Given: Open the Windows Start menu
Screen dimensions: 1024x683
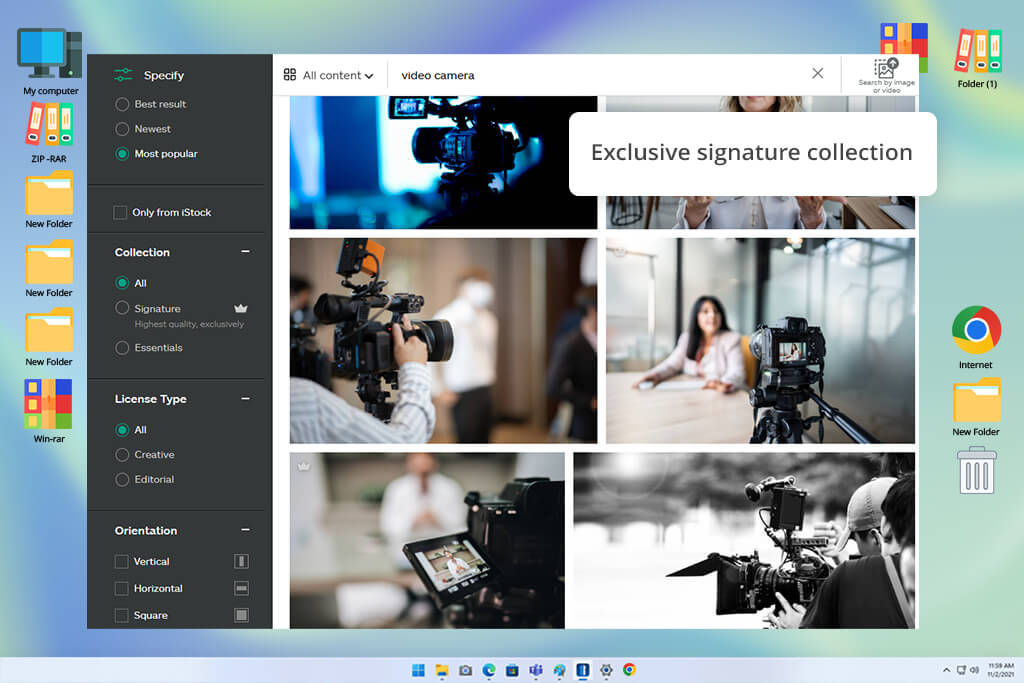Looking at the screenshot, I should 418,670.
